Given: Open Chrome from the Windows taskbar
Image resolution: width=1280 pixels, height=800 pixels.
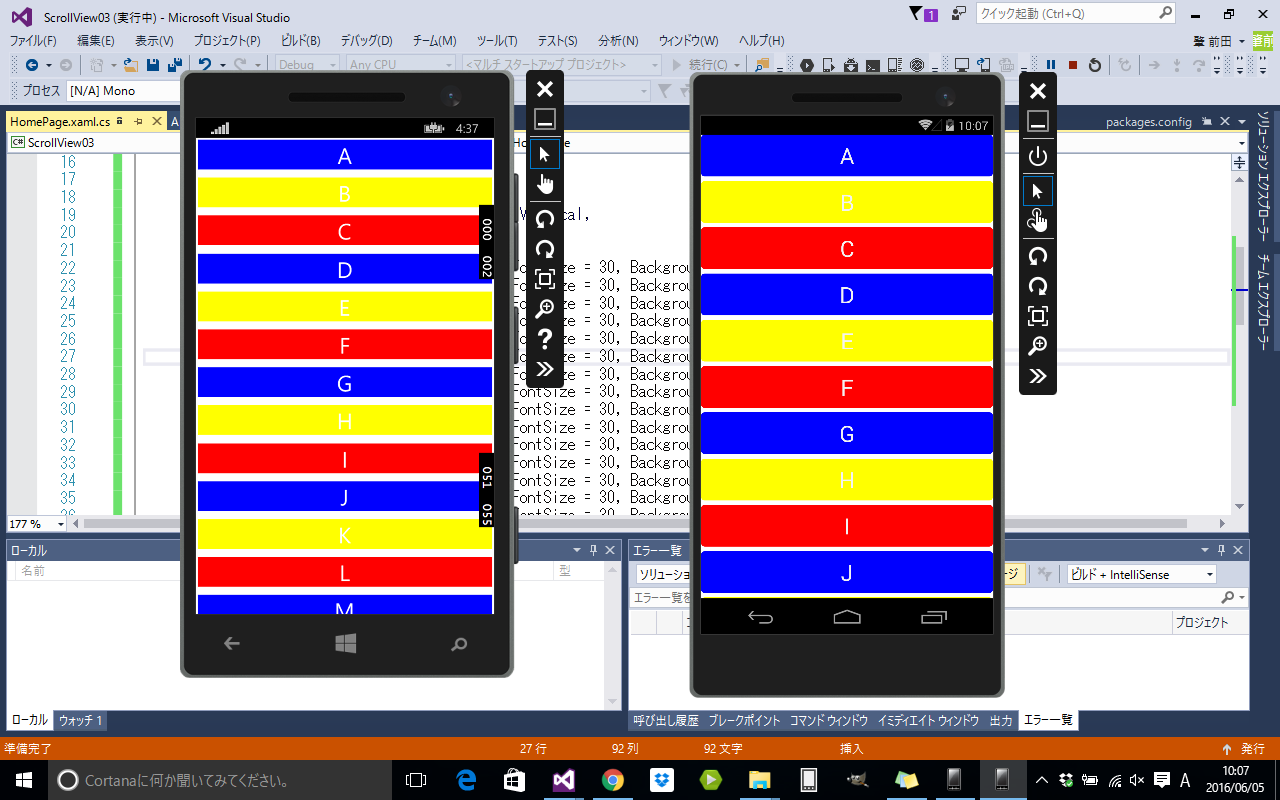Looking at the screenshot, I should coord(612,779).
